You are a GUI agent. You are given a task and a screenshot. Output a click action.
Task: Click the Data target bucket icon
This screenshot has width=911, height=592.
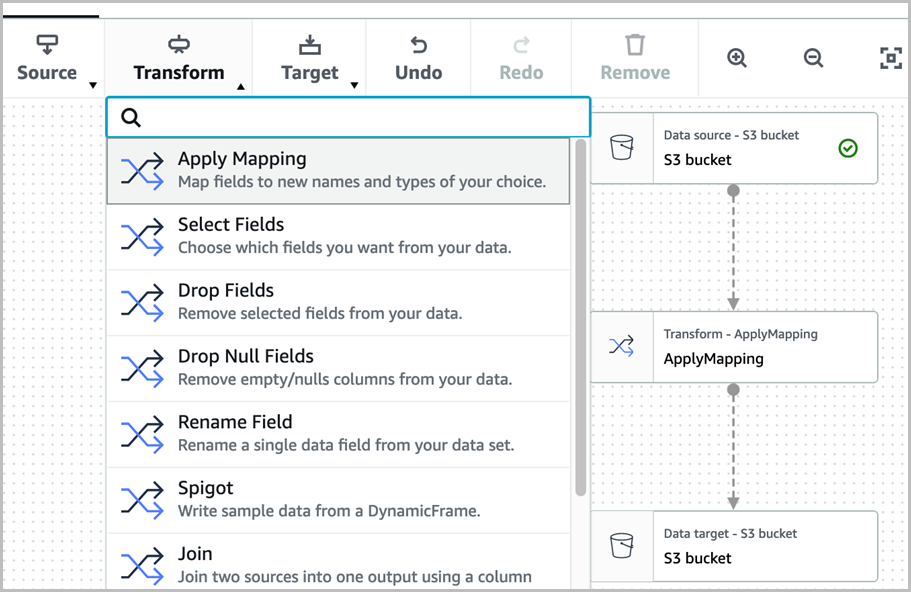point(622,546)
